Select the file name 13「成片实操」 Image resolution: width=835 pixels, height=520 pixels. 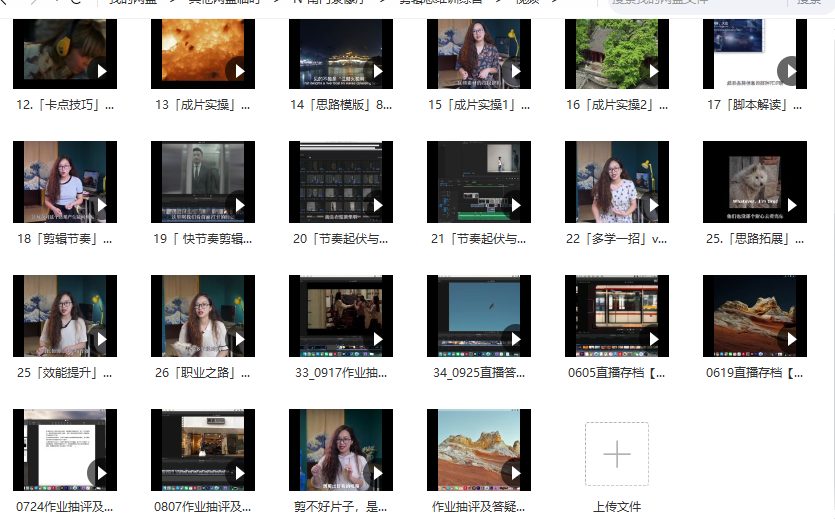point(203,105)
